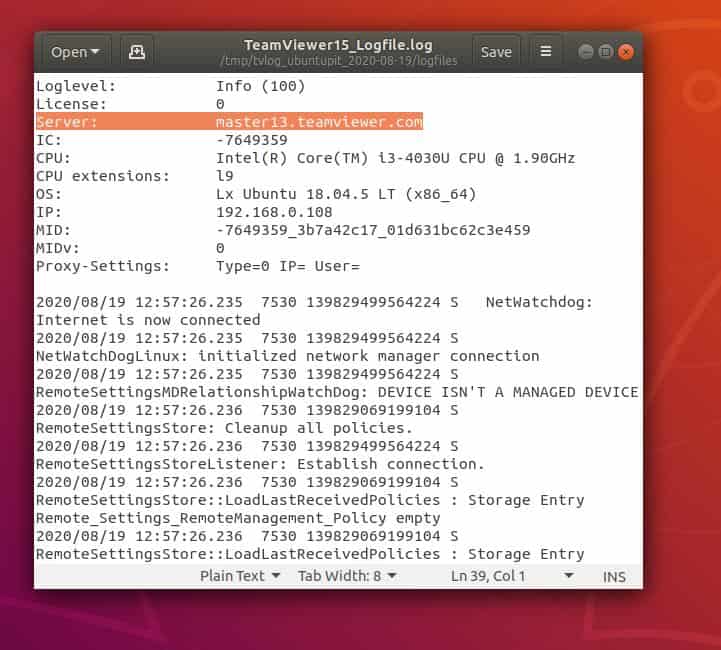Image resolution: width=721 pixels, height=650 pixels.
Task: Create a new document via toolbar icon
Action: (137, 52)
